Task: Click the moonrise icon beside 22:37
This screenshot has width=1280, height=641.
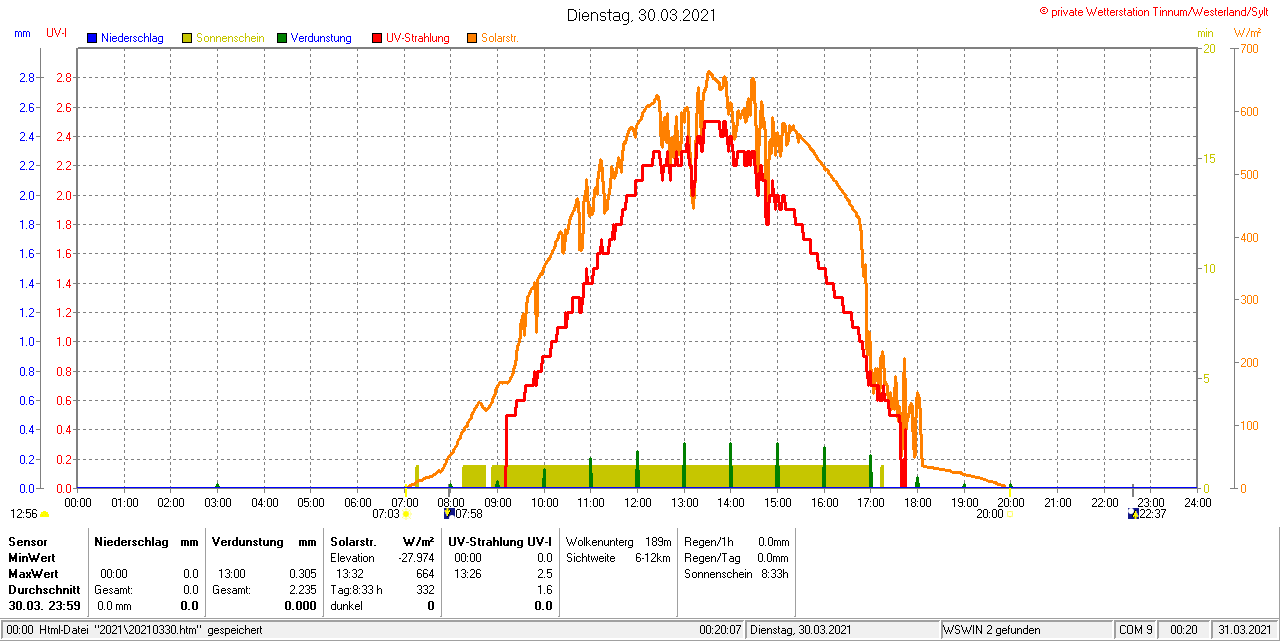Action: tap(1133, 513)
